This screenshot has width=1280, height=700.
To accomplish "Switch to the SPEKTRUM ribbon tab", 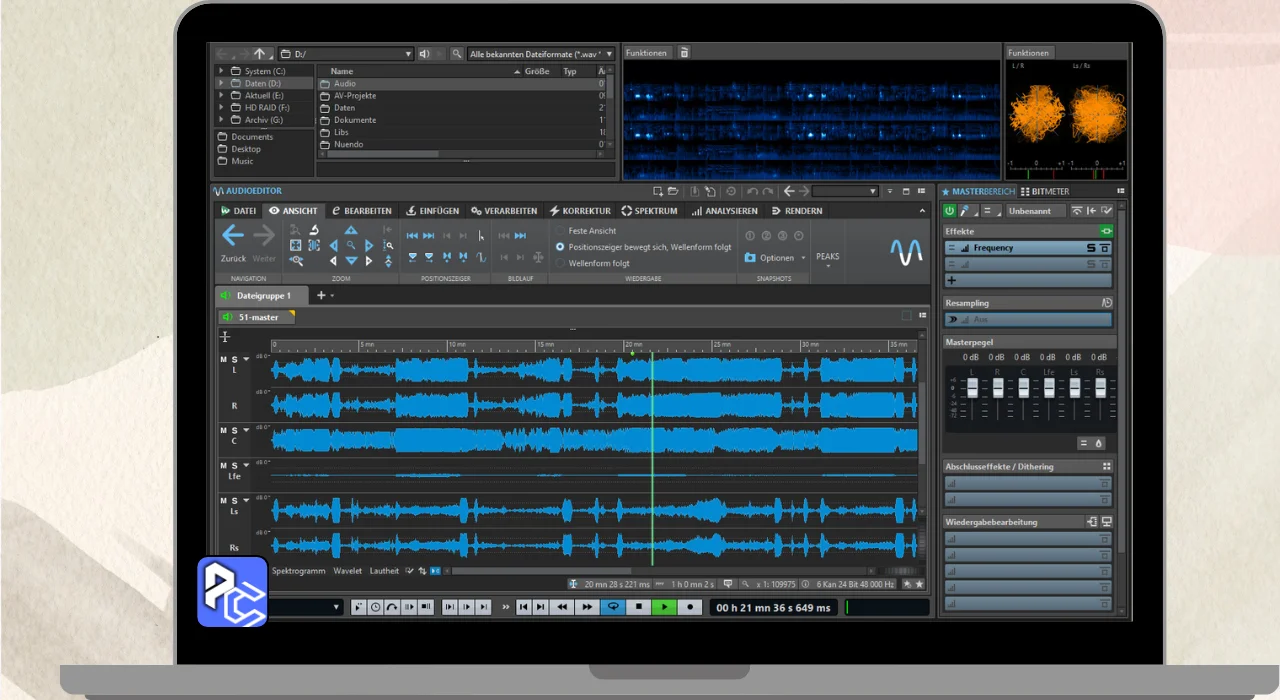I will pos(649,211).
